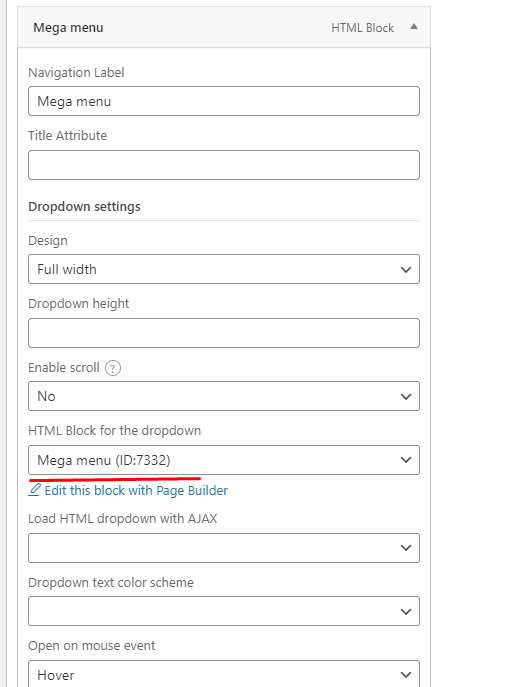Open the Design dropdown showing Full width

click(x=224, y=269)
